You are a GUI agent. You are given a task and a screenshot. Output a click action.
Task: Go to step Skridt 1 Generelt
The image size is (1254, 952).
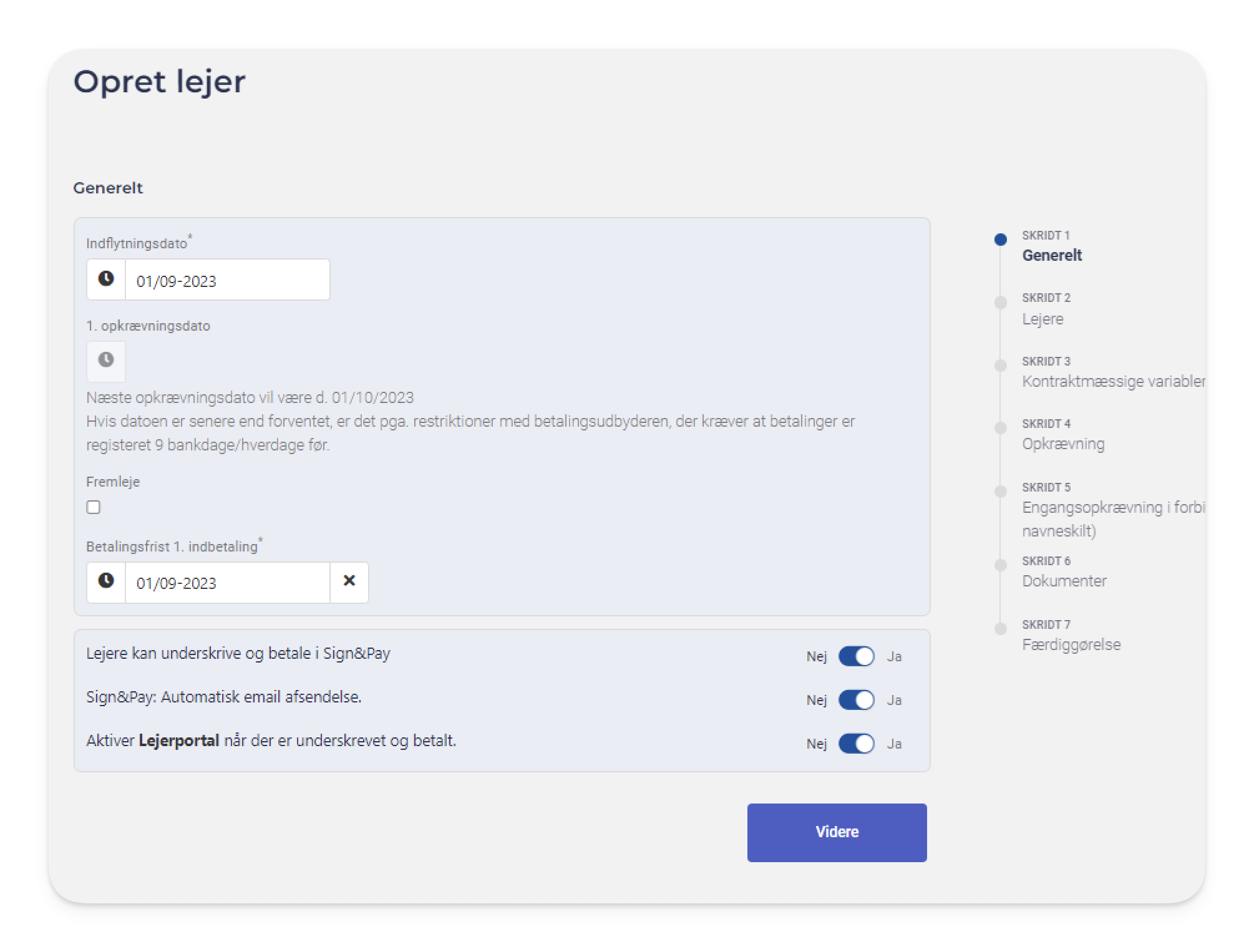pos(1052,246)
